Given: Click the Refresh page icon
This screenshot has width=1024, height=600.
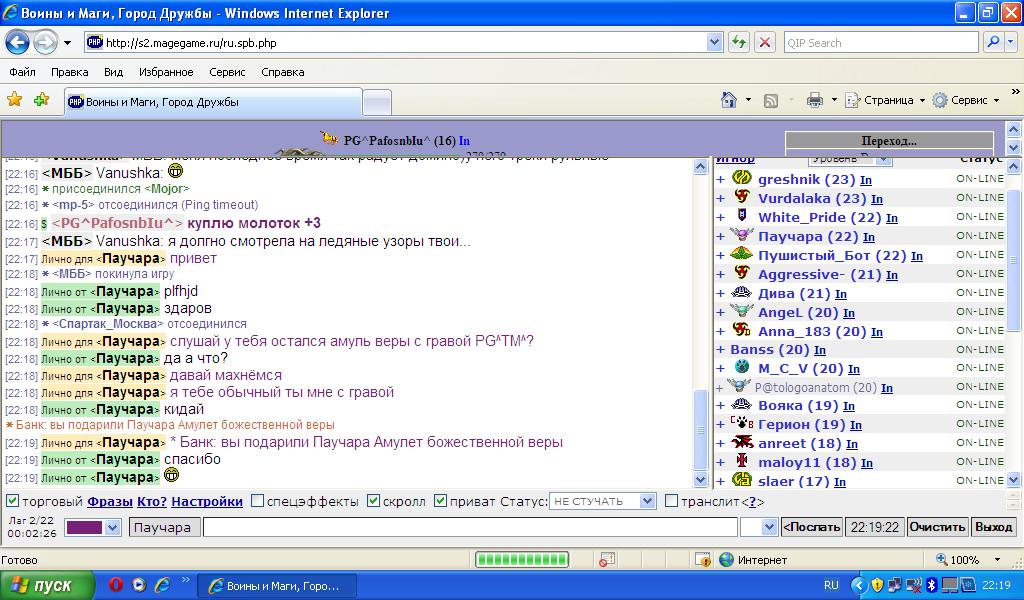Looking at the screenshot, I should click(x=739, y=42).
